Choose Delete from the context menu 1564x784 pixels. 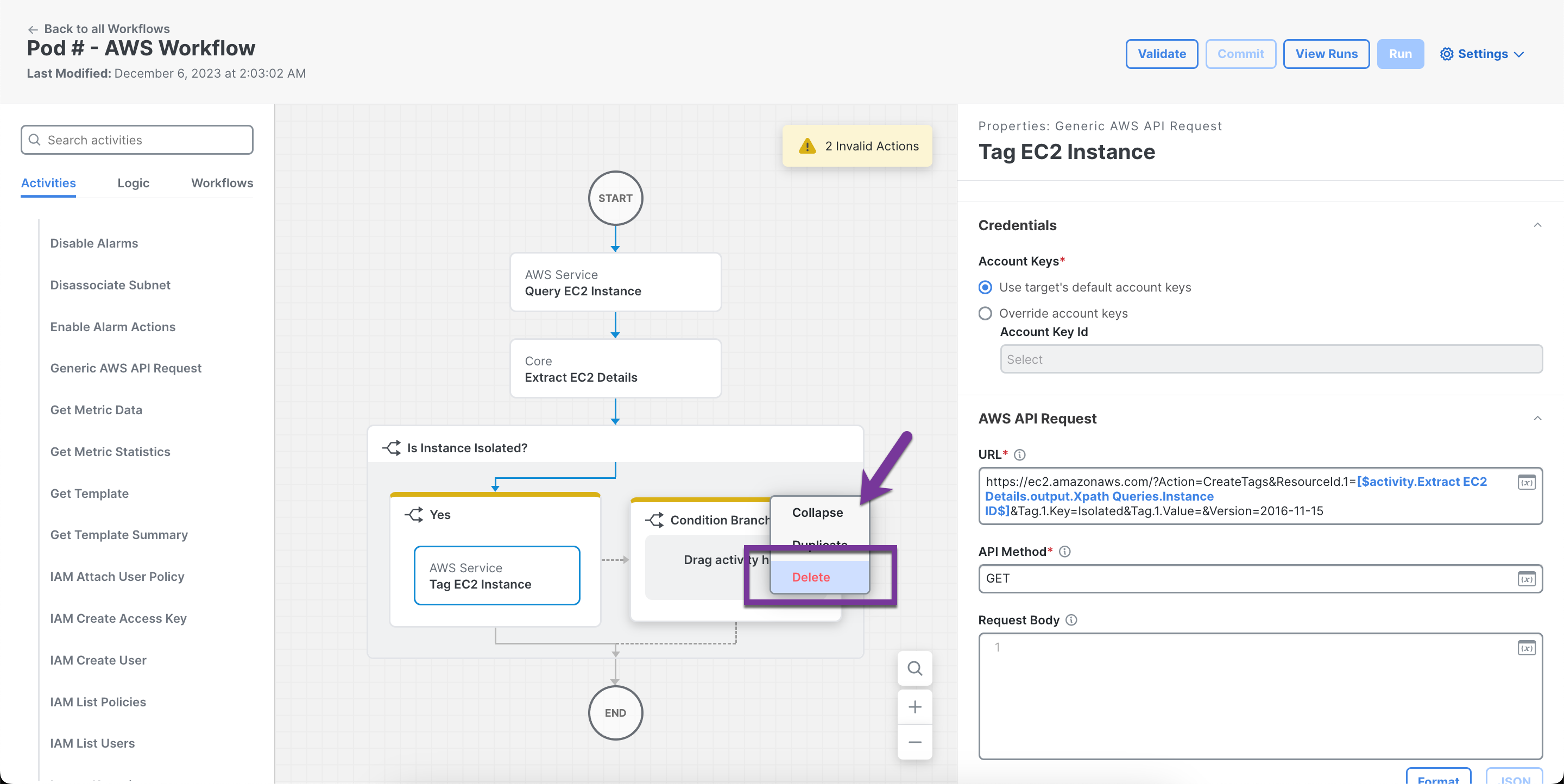(819, 577)
